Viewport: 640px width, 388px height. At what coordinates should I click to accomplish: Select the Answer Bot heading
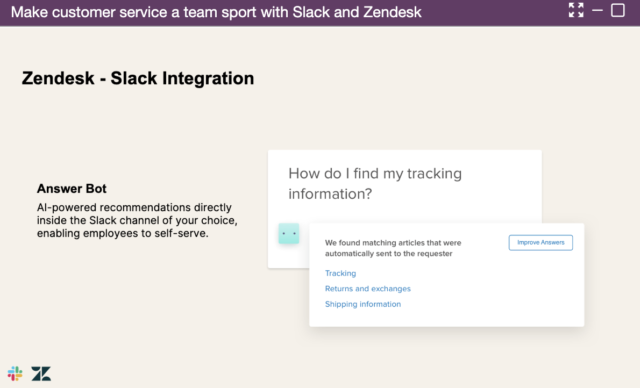coord(71,188)
